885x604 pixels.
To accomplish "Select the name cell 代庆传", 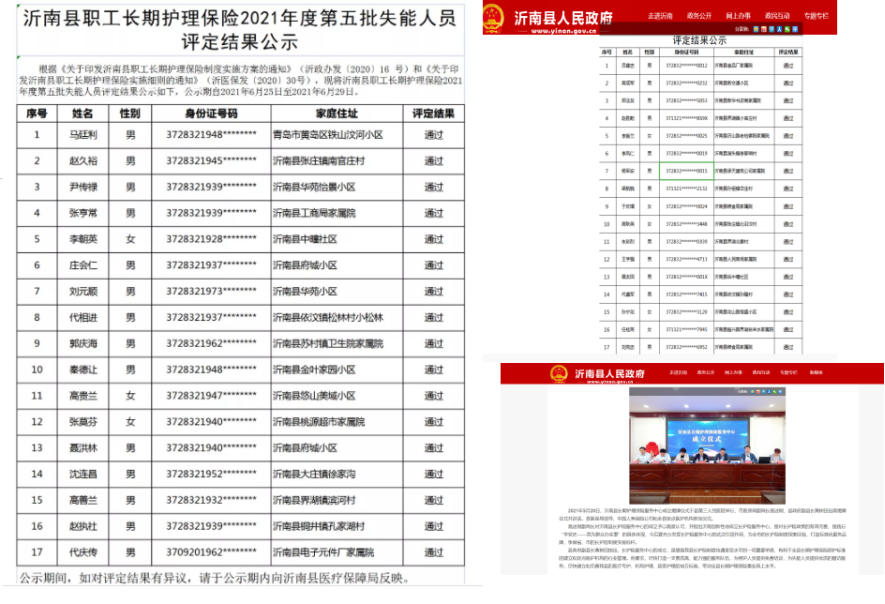I will point(83,553).
